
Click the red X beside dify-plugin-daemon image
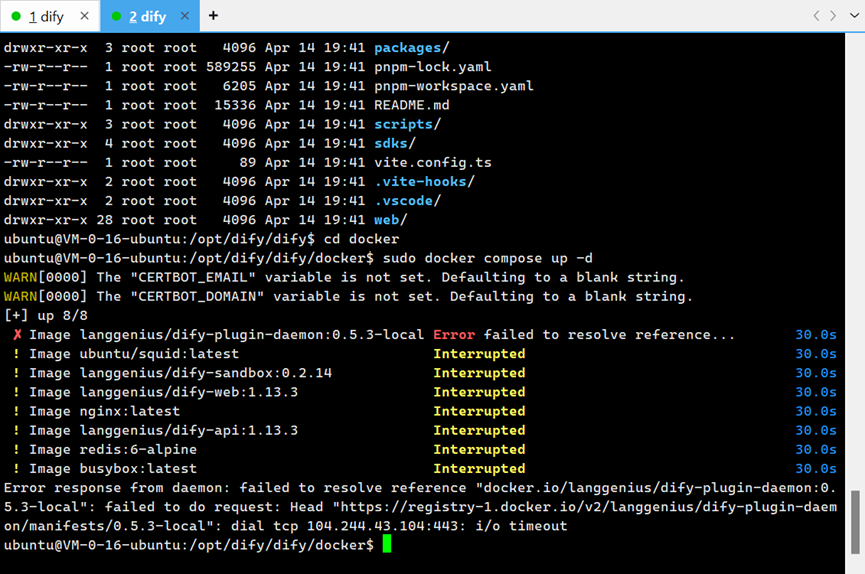[x=17, y=335]
